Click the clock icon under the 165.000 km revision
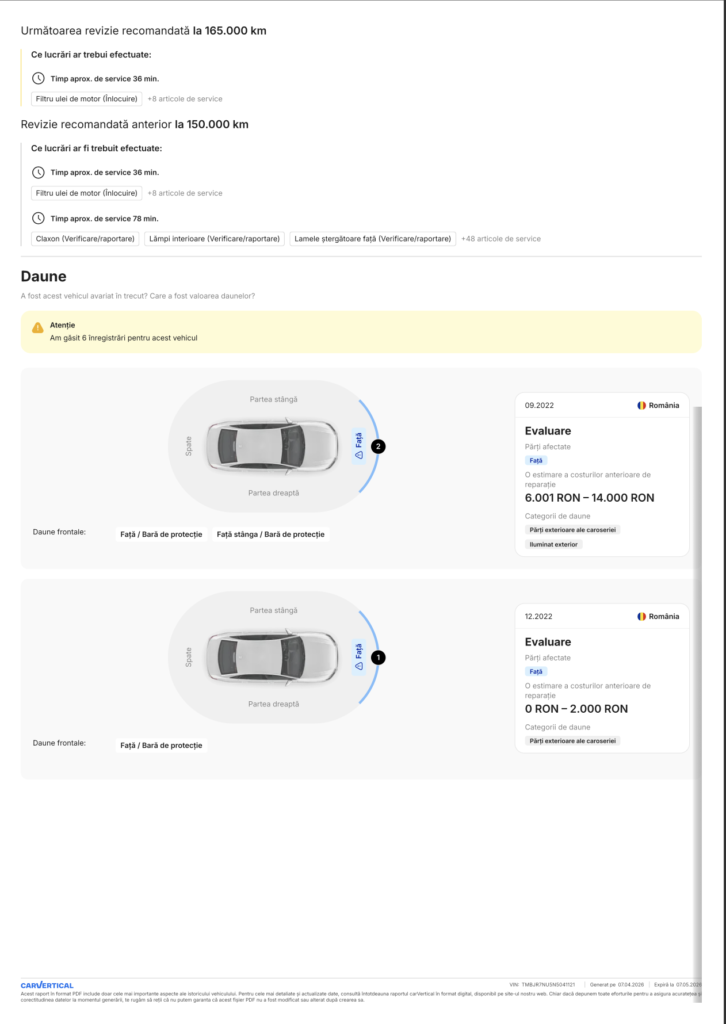Image resolution: width=726 pixels, height=1024 pixels. 39,78
